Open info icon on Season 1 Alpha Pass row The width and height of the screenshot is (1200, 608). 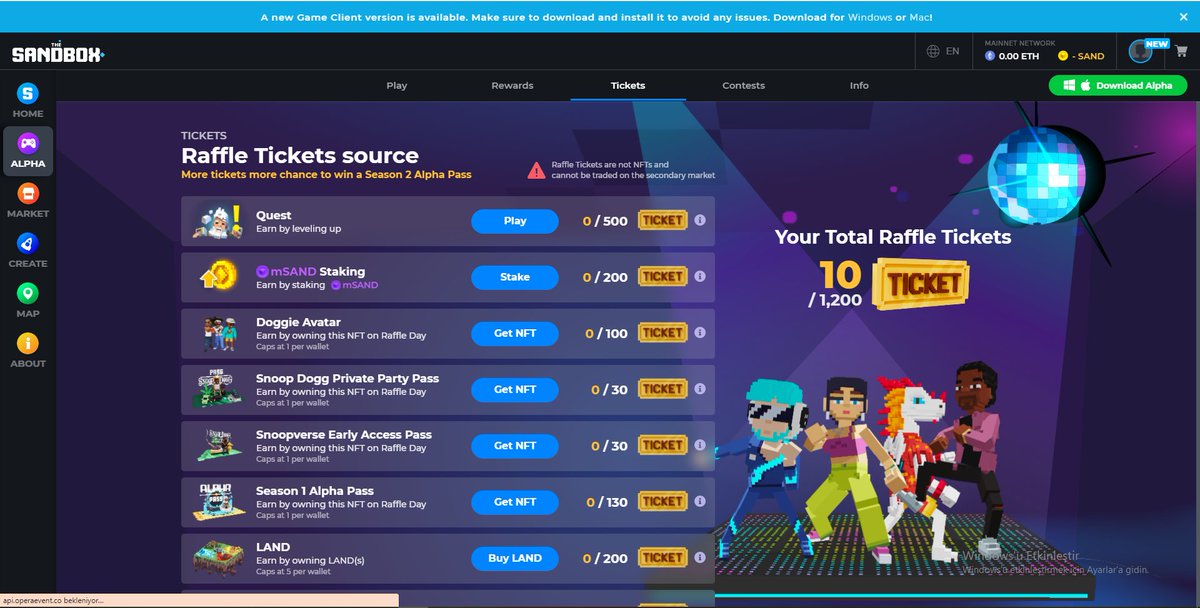[x=700, y=501]
